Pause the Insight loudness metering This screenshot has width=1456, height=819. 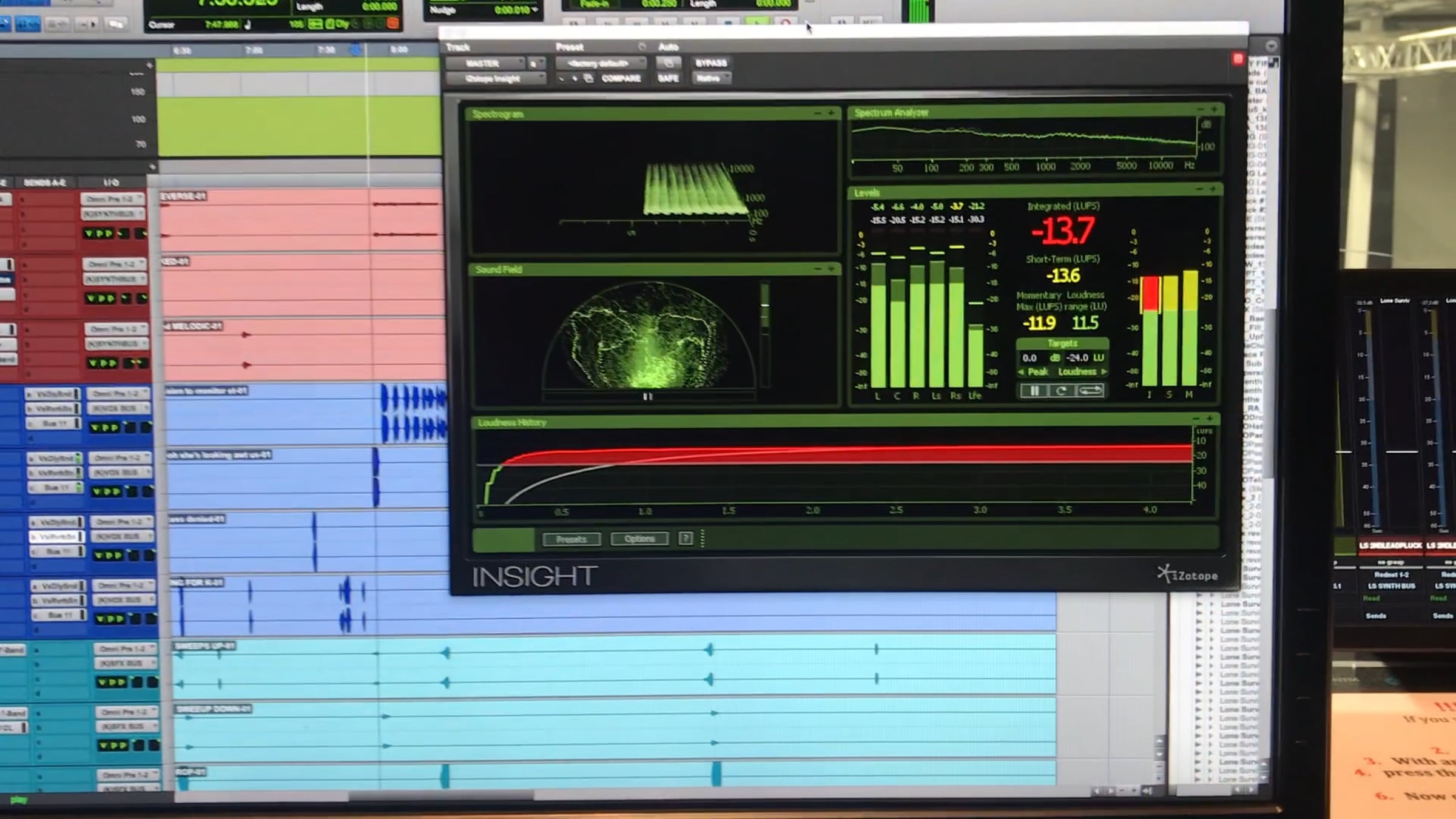(1034, 391)
